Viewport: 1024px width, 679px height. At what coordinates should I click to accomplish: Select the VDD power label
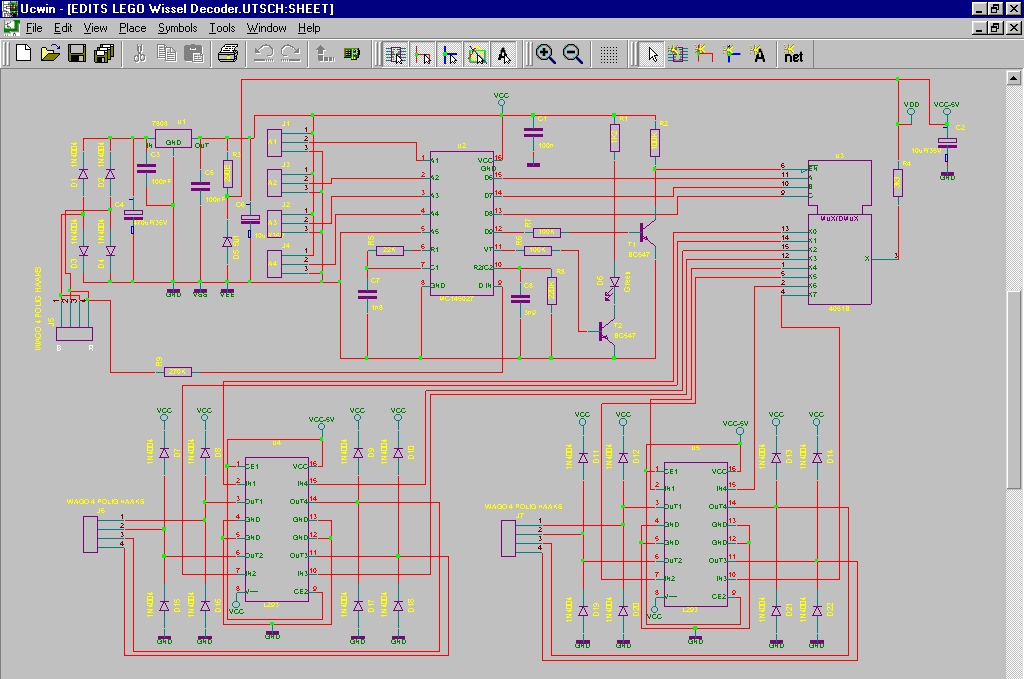pos(911,104)
